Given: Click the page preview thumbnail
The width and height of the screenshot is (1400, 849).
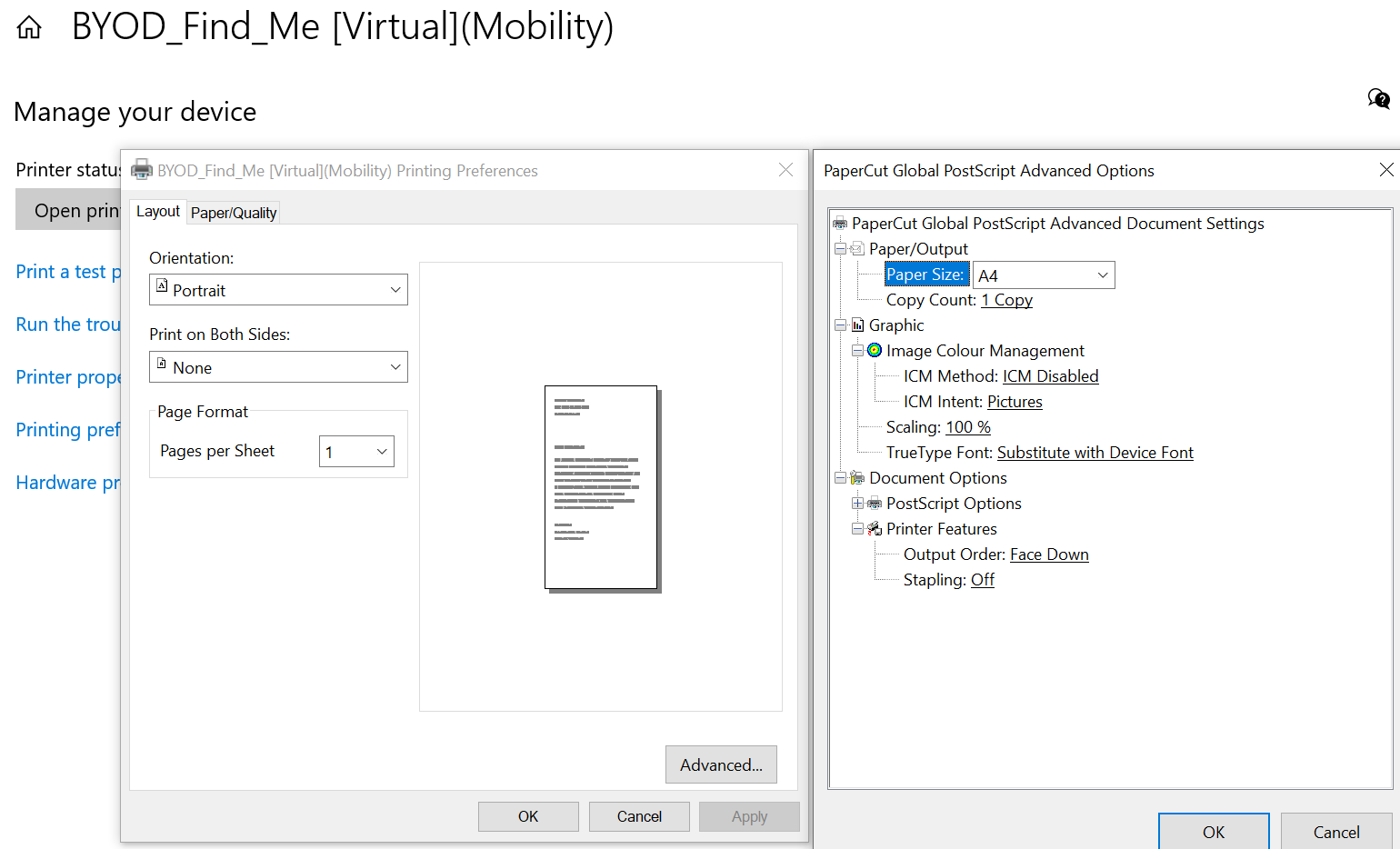Looking at the screenshot, I should pos(603,489).
